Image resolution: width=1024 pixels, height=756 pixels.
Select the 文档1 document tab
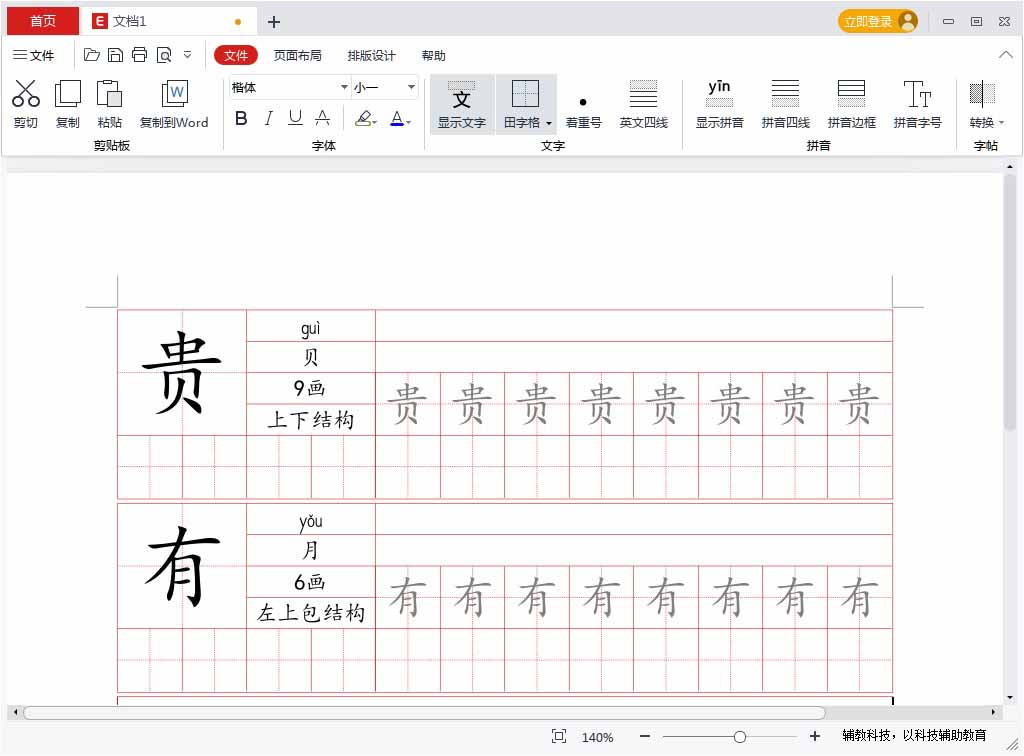(x=168, y=22)
